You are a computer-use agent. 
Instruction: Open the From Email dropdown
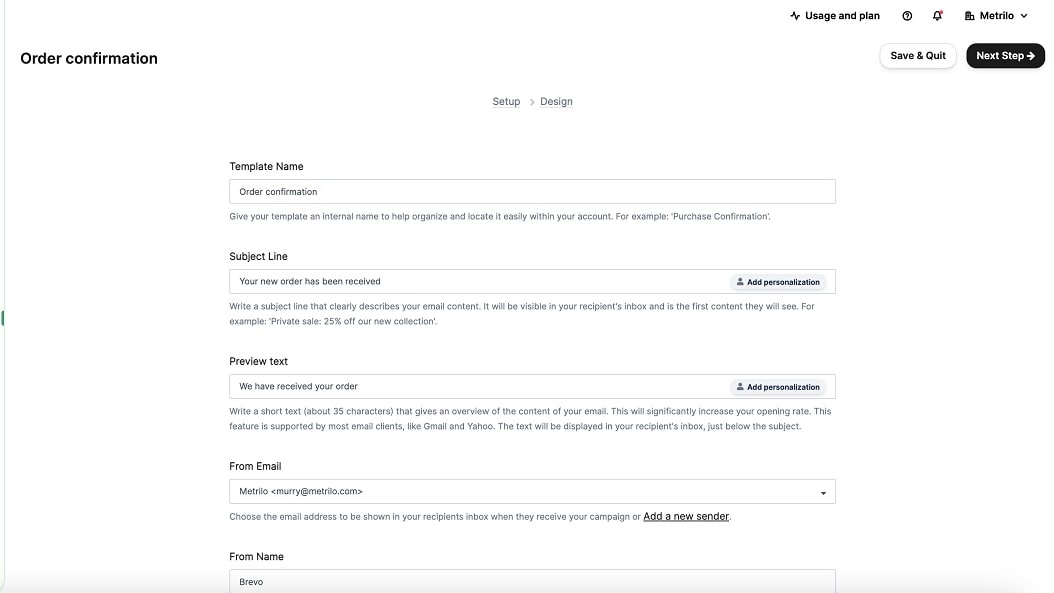click(532, 491)
